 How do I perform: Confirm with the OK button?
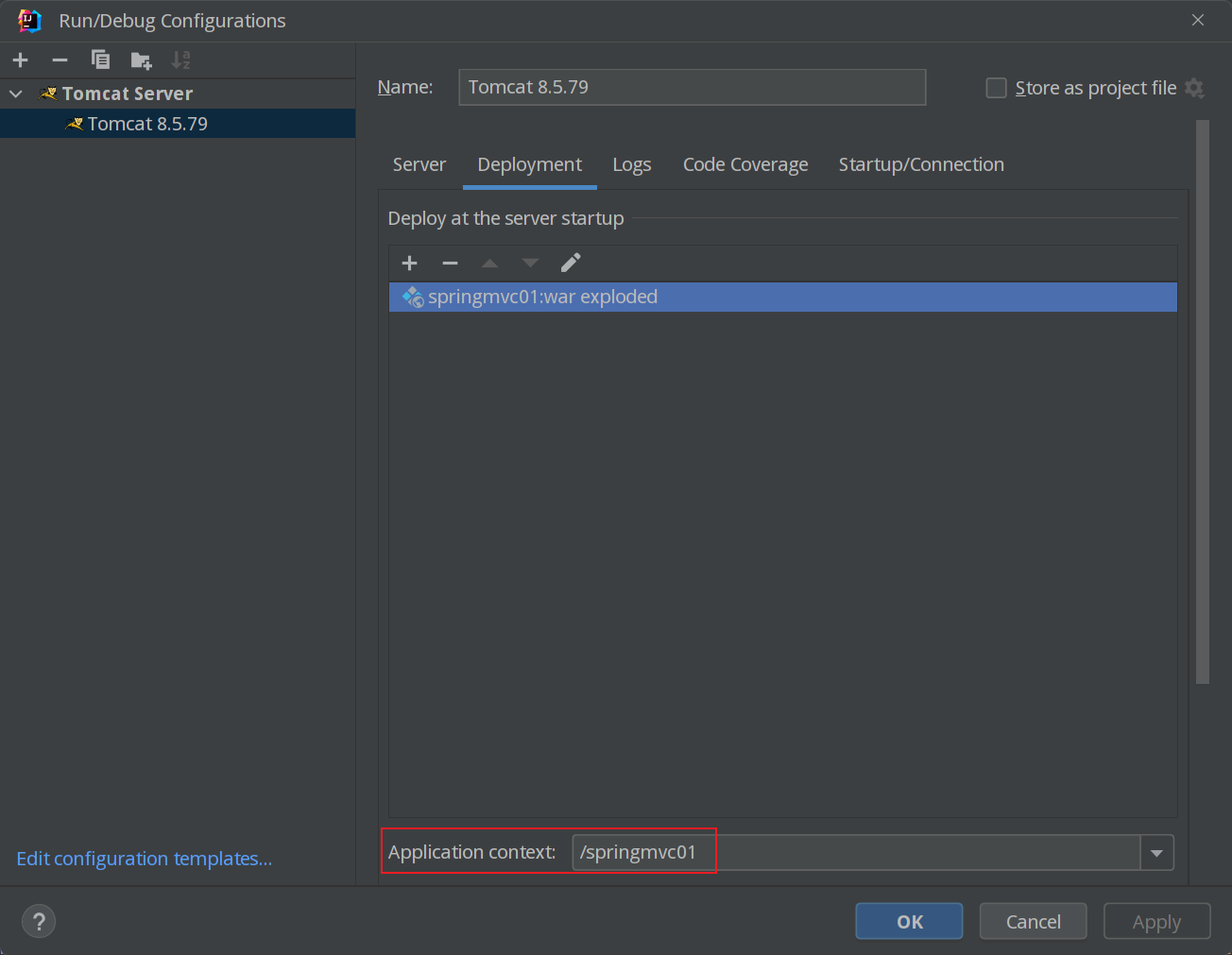coord(910,921)
